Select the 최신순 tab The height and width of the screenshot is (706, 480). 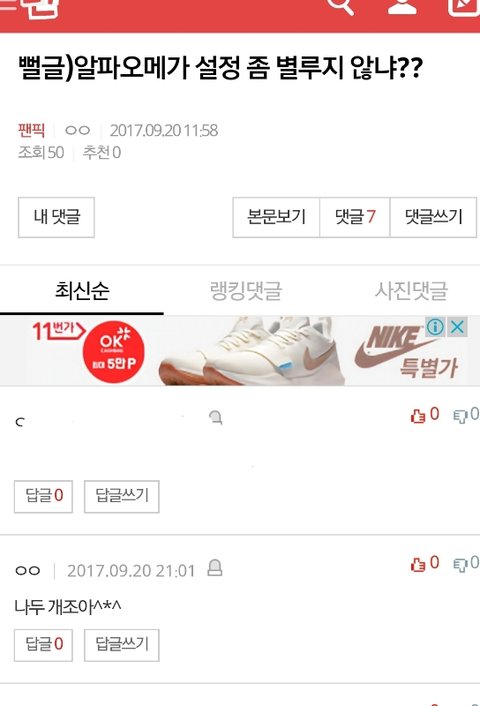pyautogui.click(x=82, y=290)
